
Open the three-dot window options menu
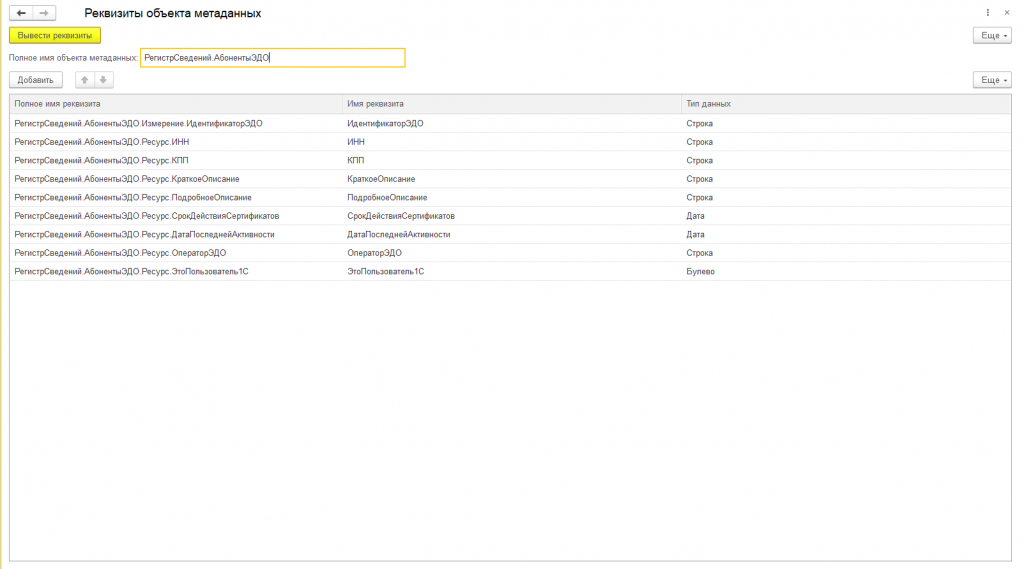[987, 13]
